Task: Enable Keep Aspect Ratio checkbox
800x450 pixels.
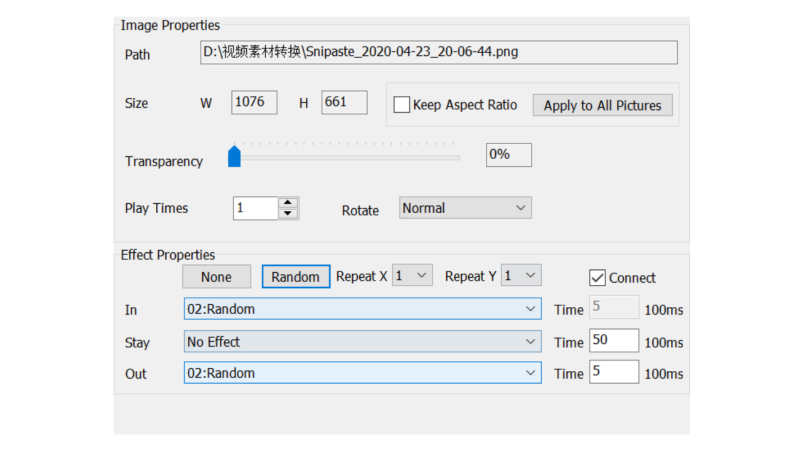Action: (x=402, y=105)
